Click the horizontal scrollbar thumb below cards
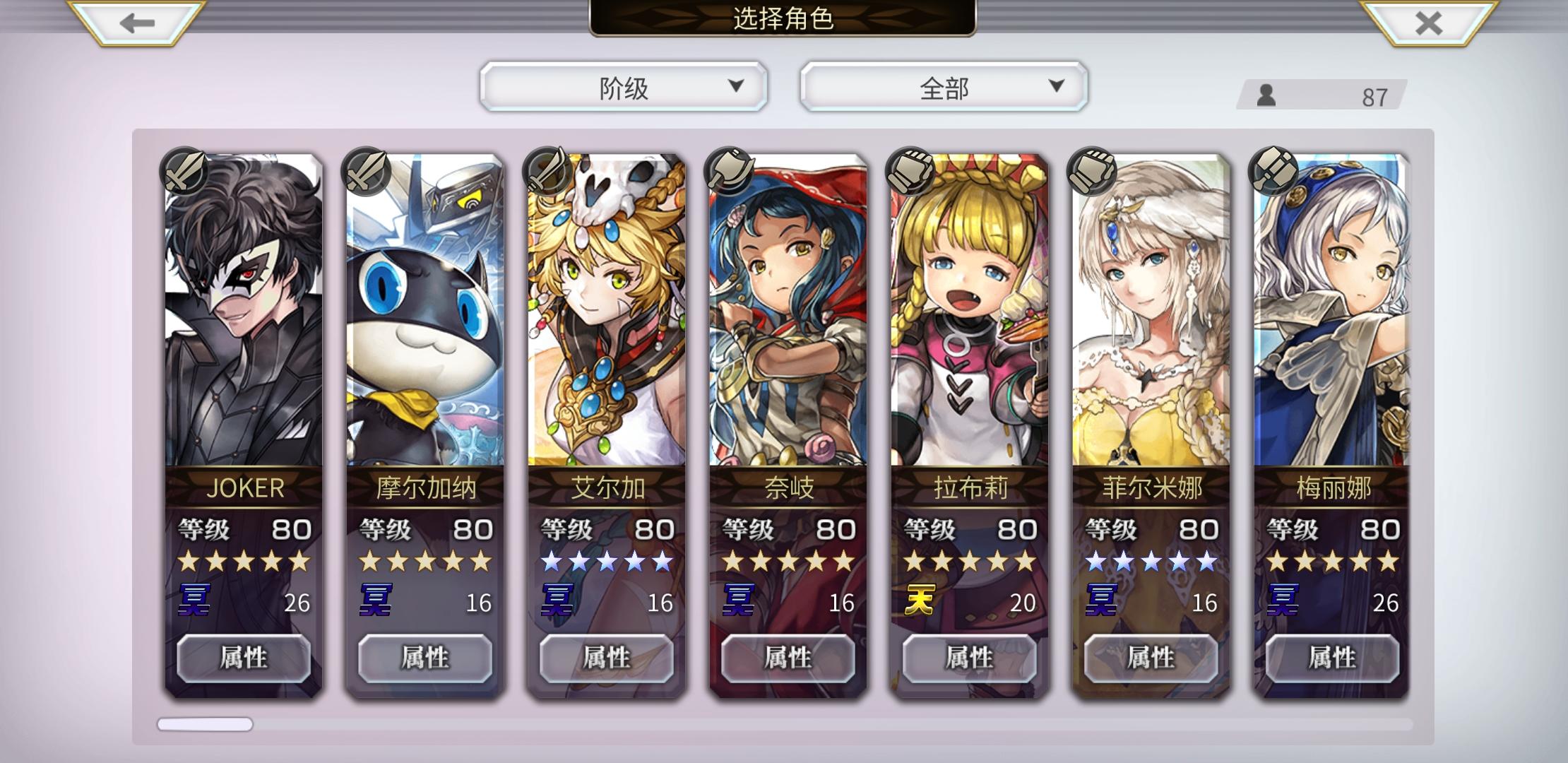1568x763 pixels. point(205,724)
